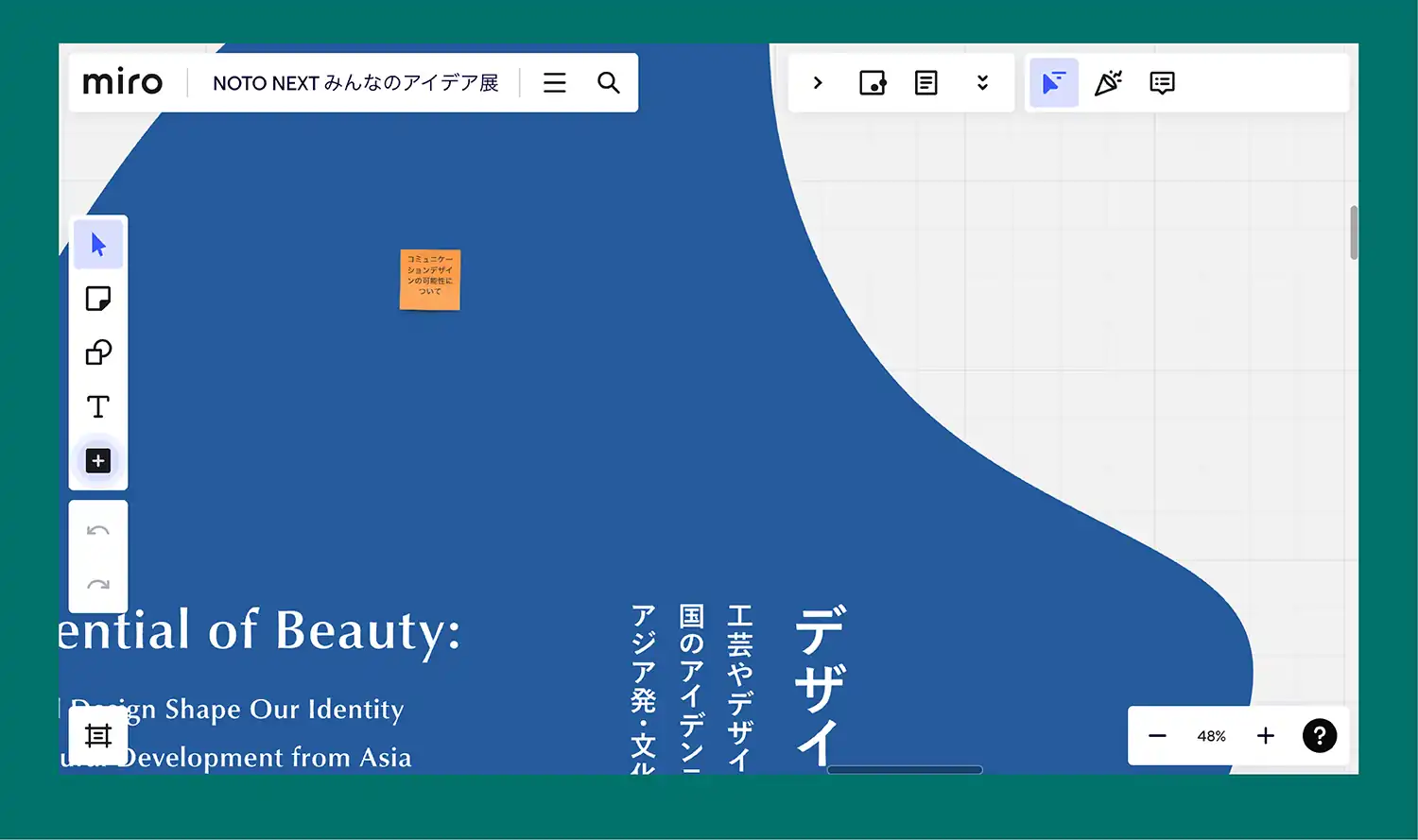This screenshot has height=840, width=1418.
Task: Choose the Shapes tool
Action: (x=98, y=352)
